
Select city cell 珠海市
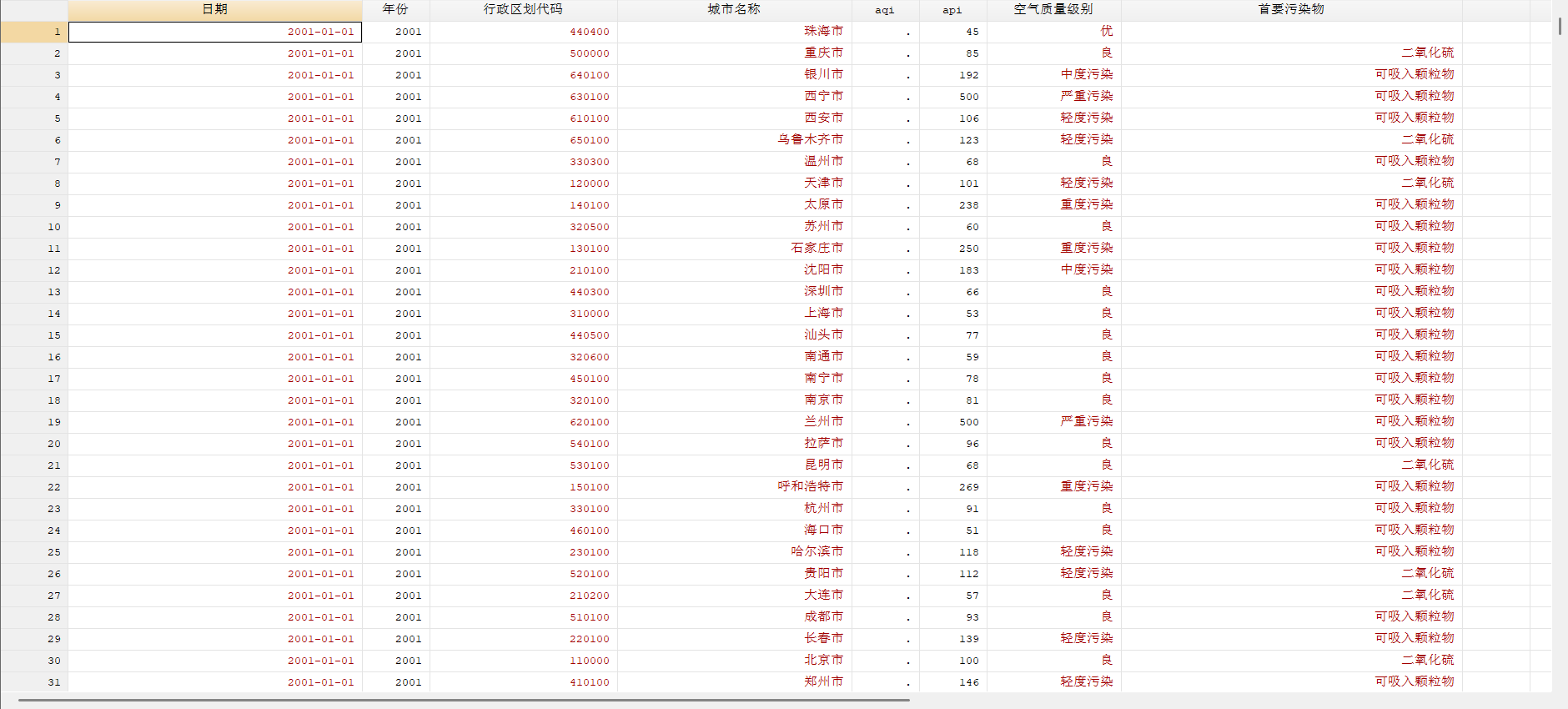pyautogui.click(x=734, y=32)
